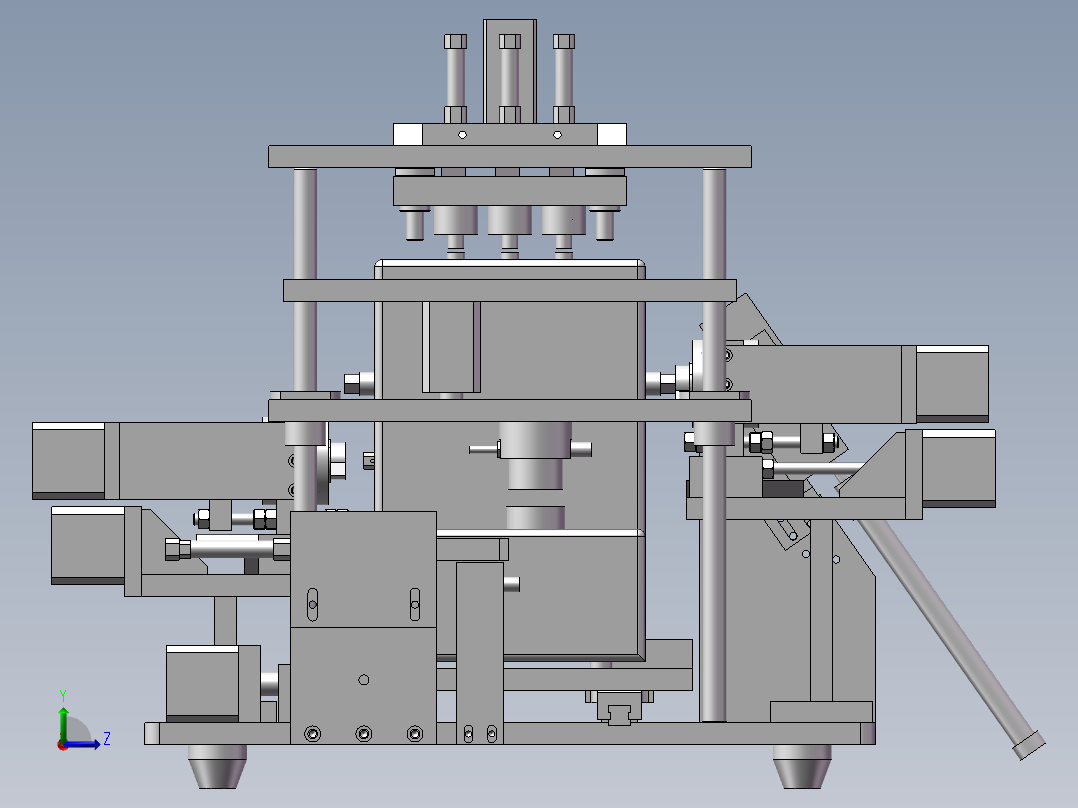This screenshot has width=1078, height=808.
Task: Select the far-left motor's end block
Action: (x=69, y=461)
